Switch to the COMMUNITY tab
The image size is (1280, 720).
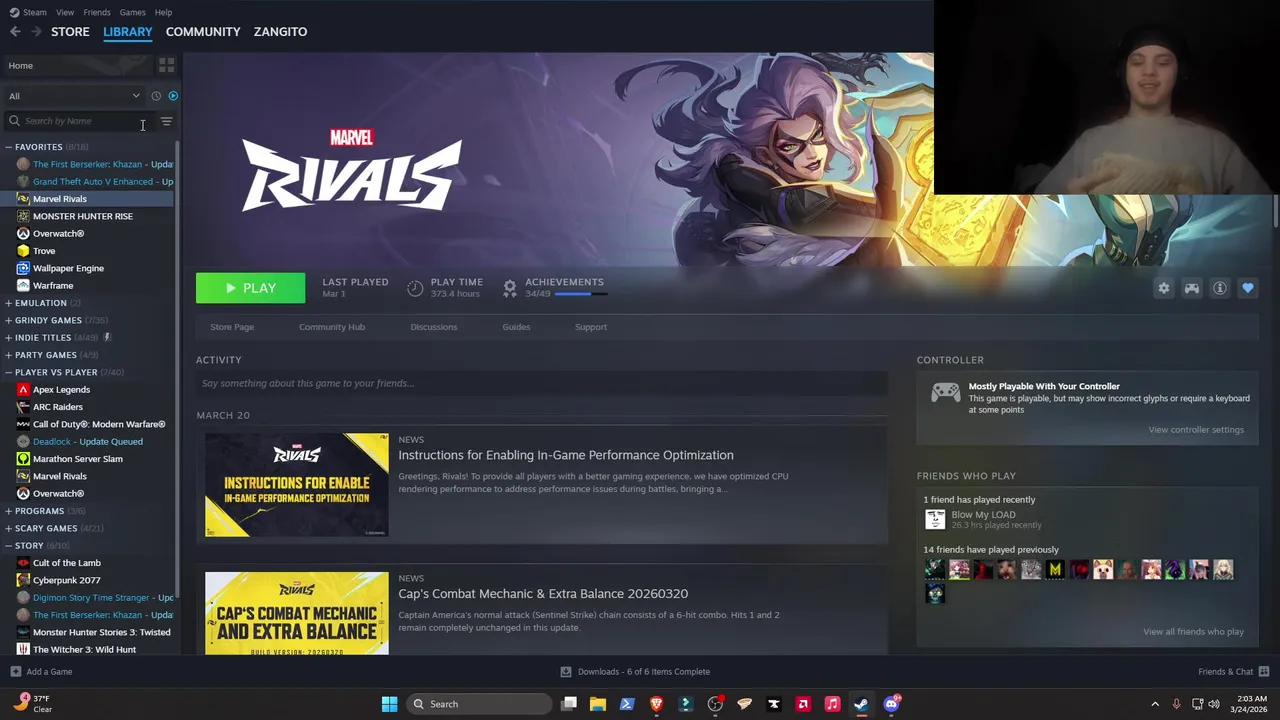click(203, 32)
